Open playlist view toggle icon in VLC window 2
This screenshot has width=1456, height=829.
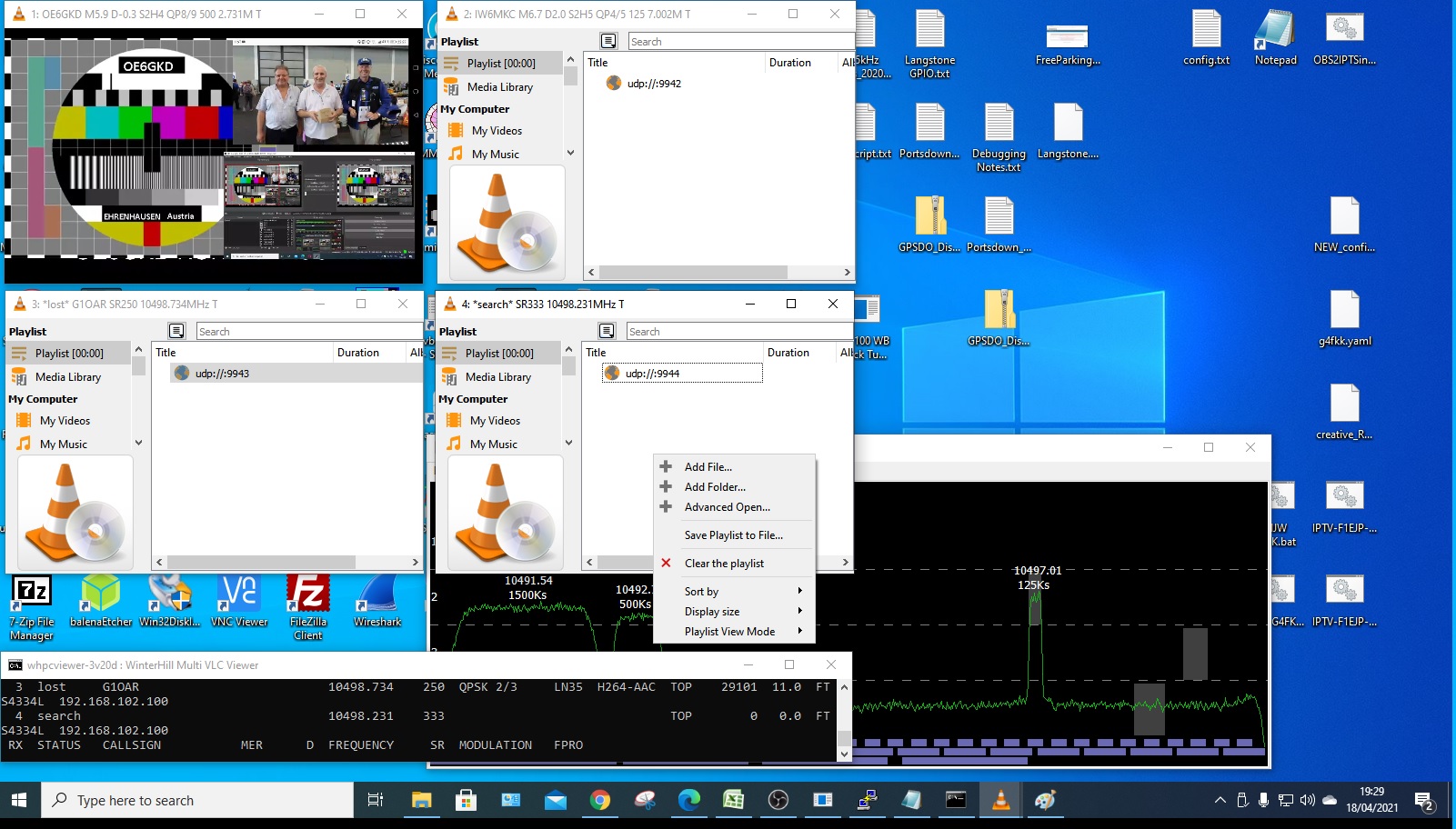(608, 41)
